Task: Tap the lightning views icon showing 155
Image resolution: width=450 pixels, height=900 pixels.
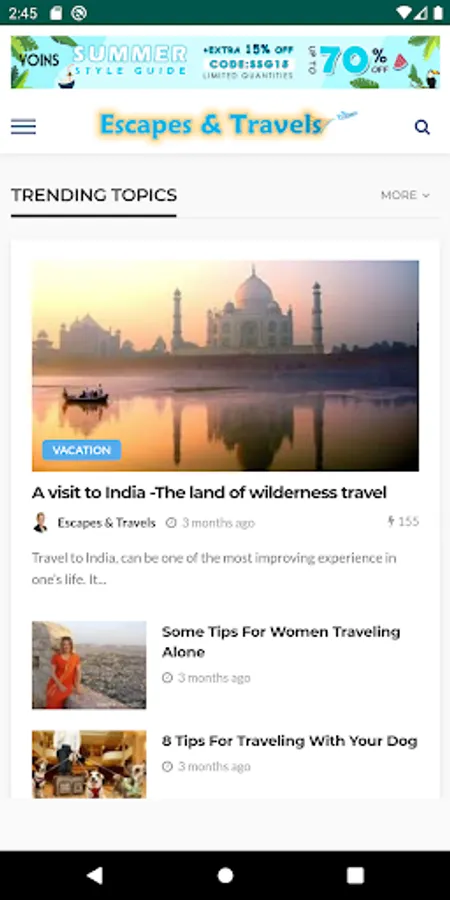Action: pyautogui.click(x=391, y=521)
